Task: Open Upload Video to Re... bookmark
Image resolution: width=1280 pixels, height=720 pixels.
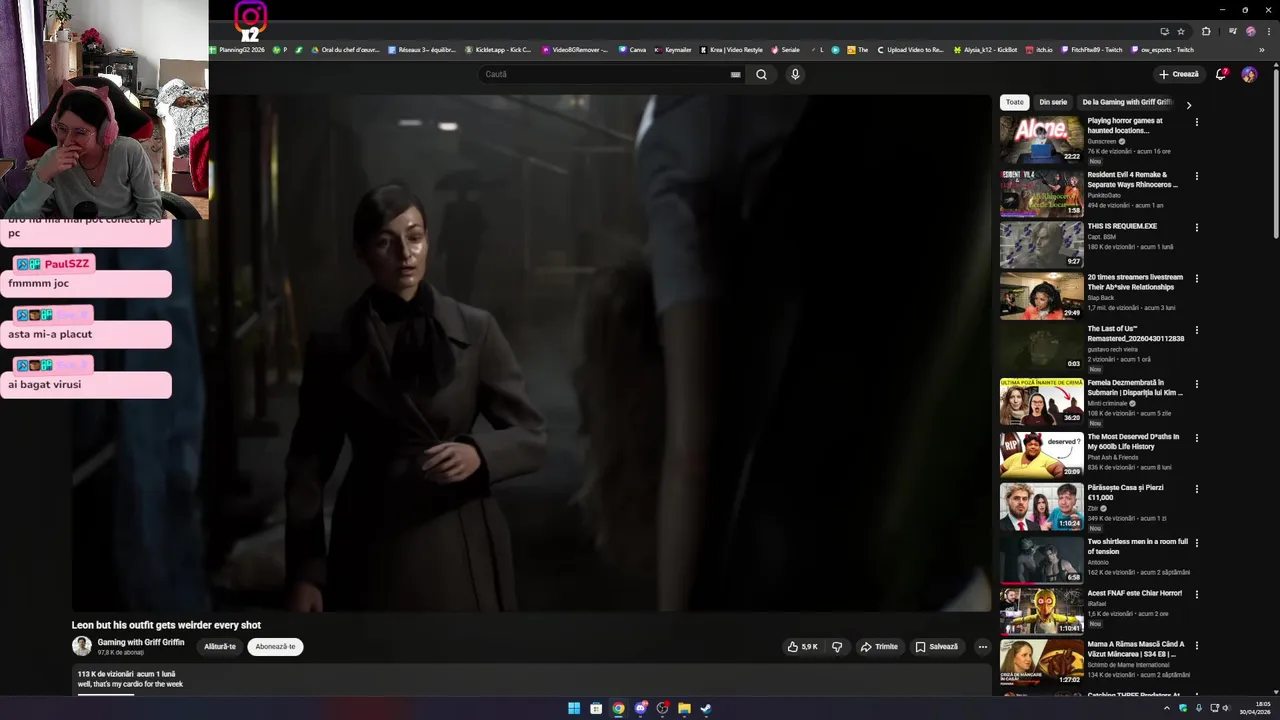Action: pos(910,49)
